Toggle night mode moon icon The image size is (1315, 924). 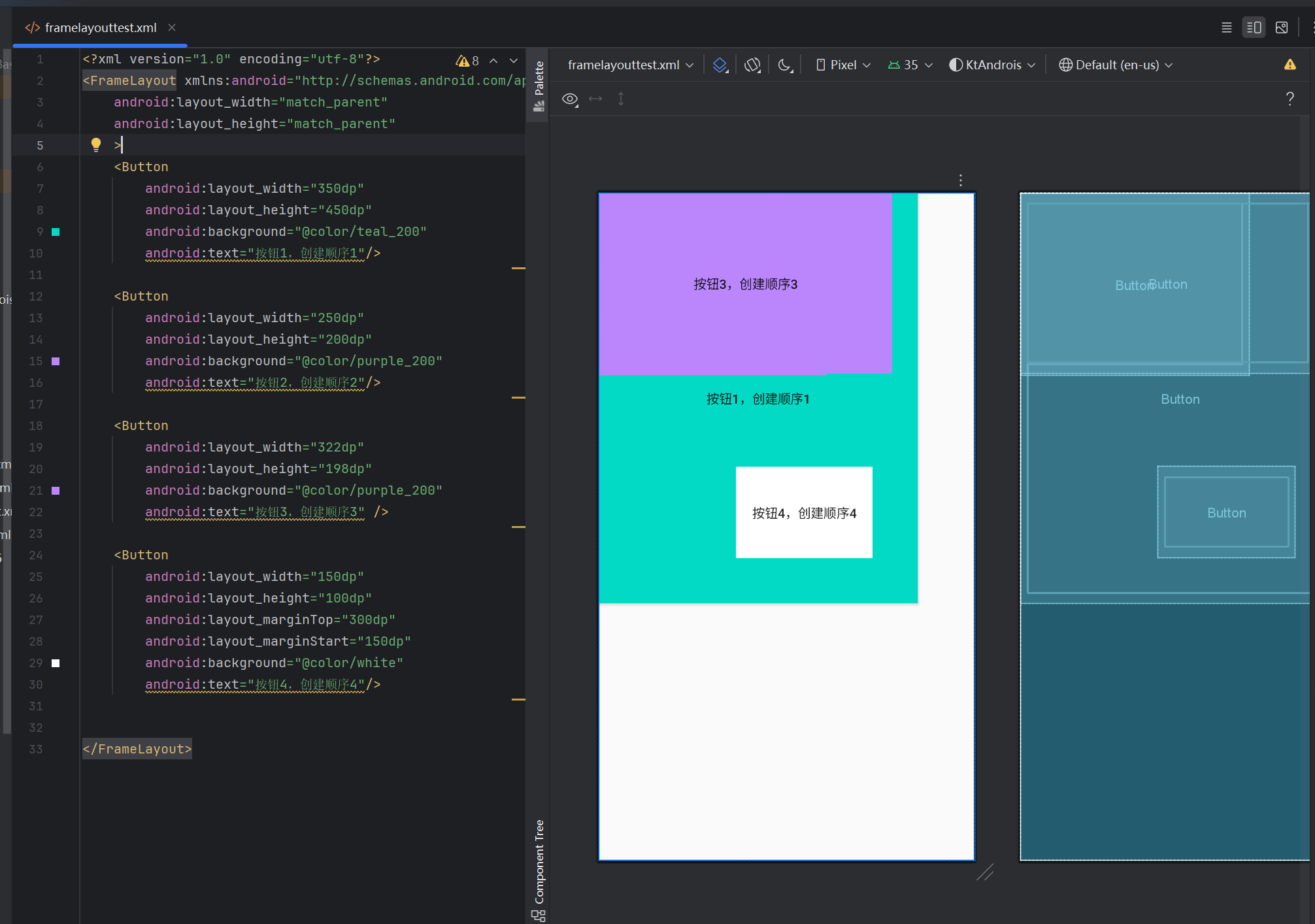[x=786, y=65]
